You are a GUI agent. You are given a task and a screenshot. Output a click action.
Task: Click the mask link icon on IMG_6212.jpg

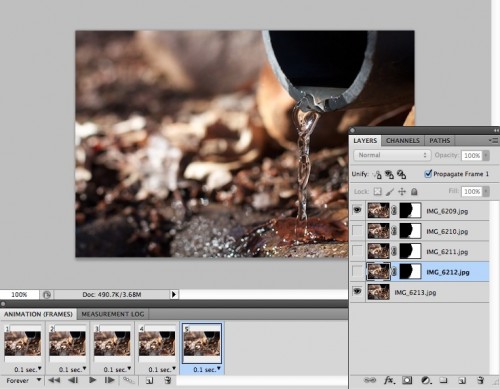[x=394, y=272]
